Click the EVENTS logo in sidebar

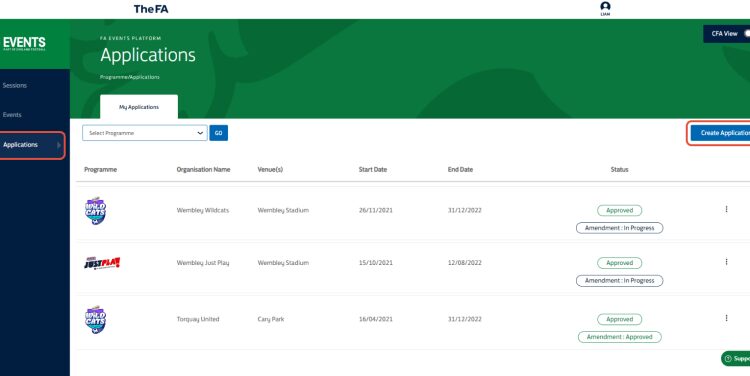[24, 43]
